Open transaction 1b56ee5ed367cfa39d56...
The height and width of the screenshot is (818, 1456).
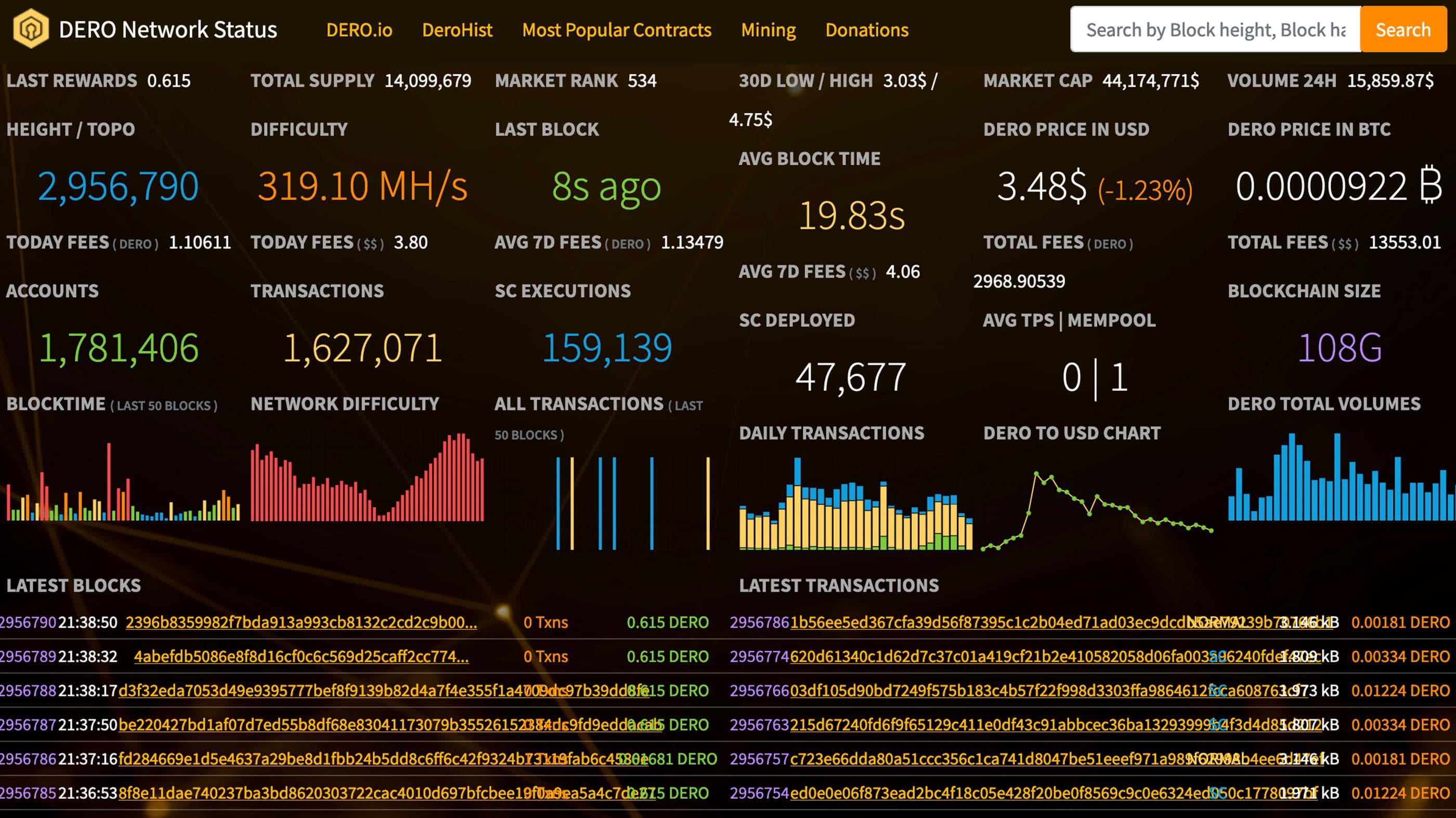tap(1060, 623)
